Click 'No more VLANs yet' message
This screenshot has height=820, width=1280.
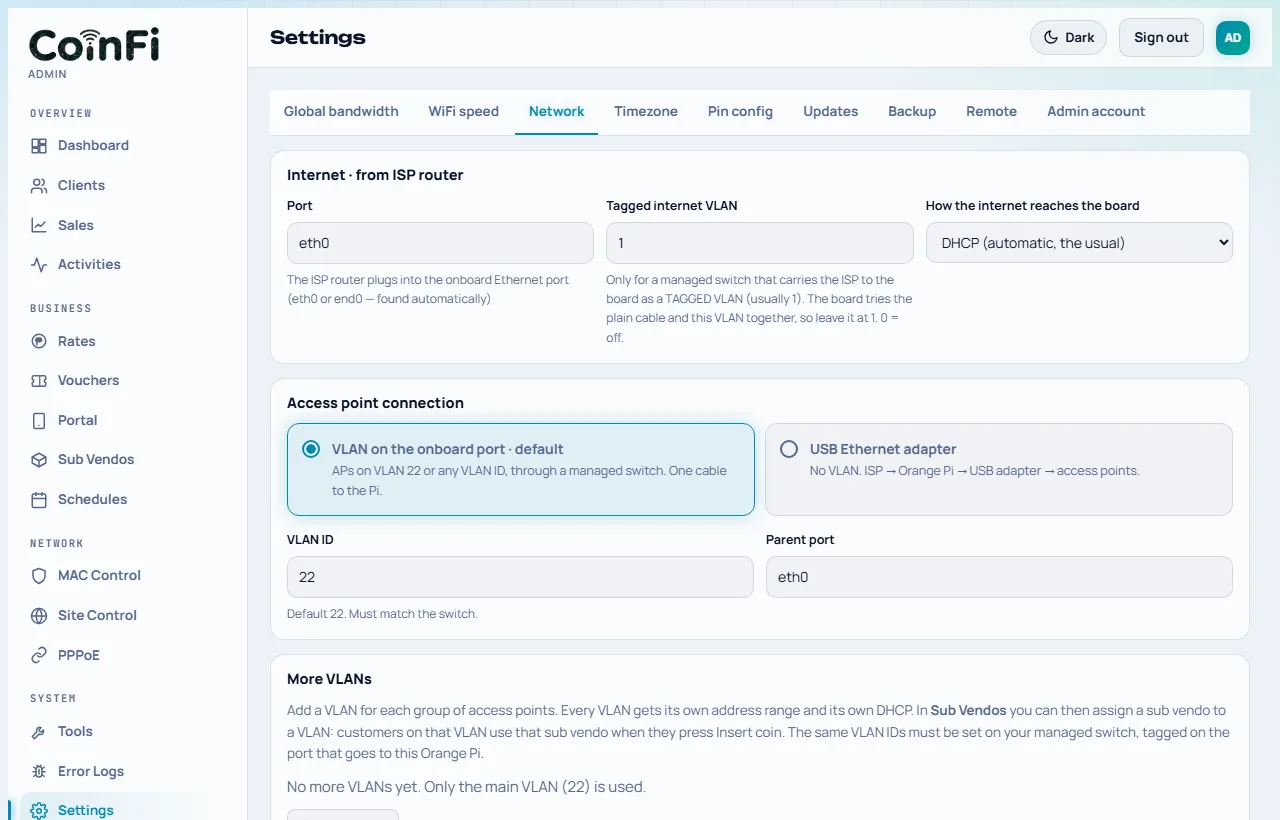tap(466, 787)
